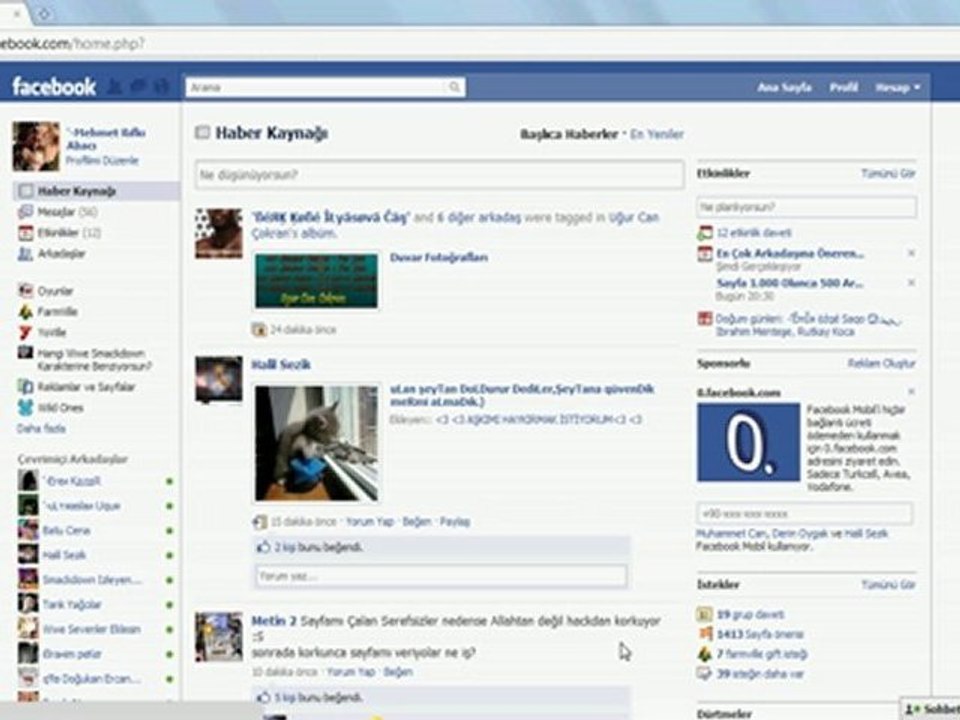The image size is (960, 720).
Task: Click FarmVille sidebar icon
Action: pos(26,312)
